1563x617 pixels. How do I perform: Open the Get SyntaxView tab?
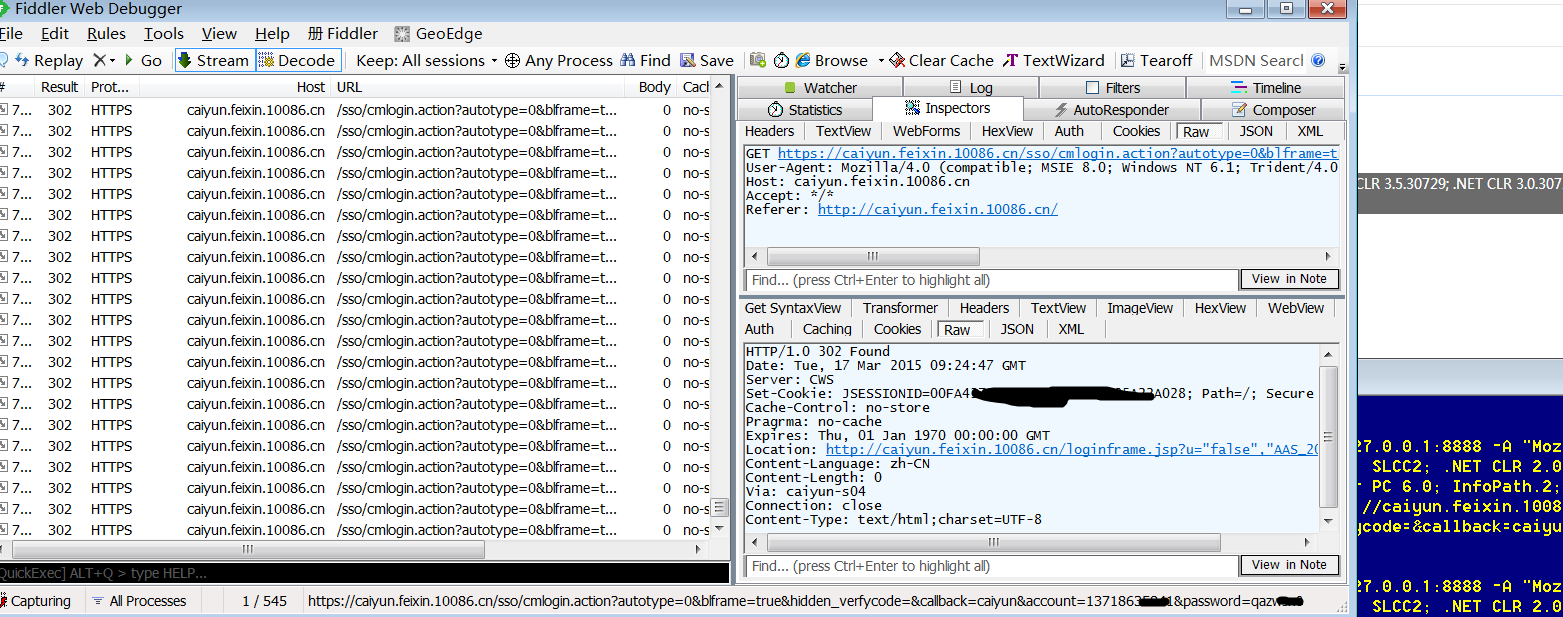[x=793, y=308]
